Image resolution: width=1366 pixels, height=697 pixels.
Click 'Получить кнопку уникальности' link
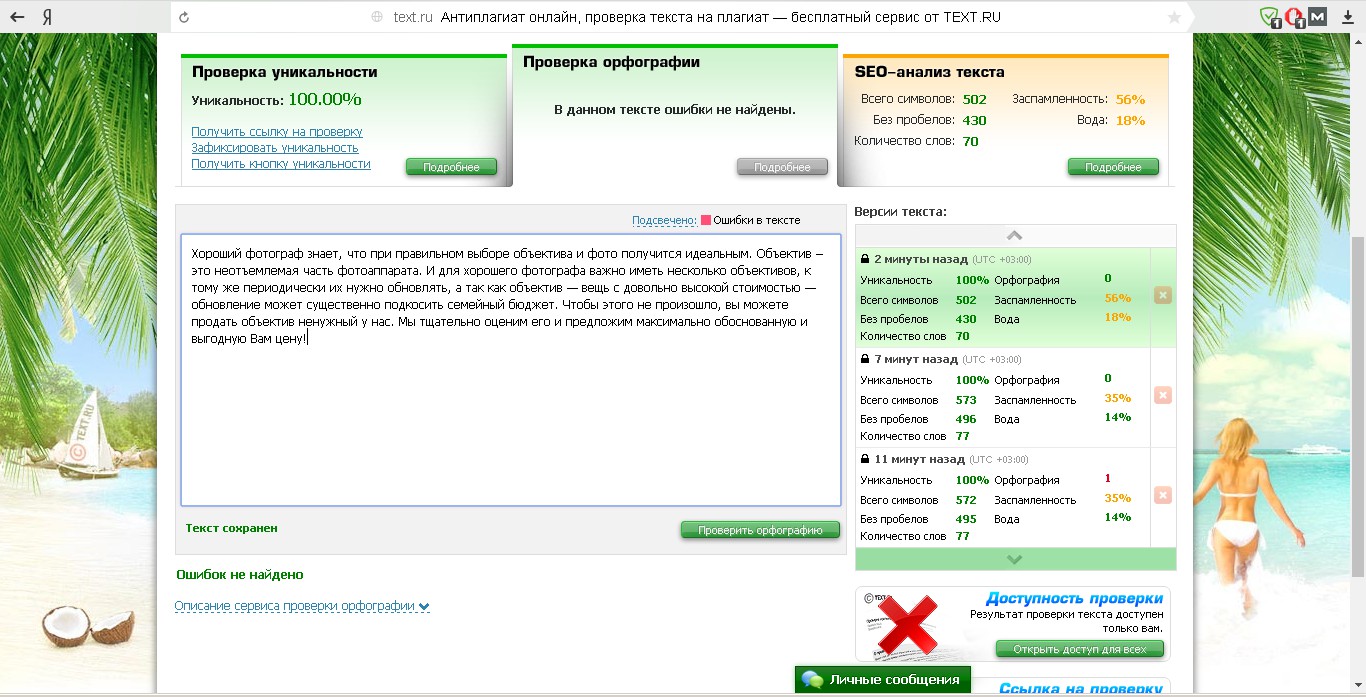point(281,164)
